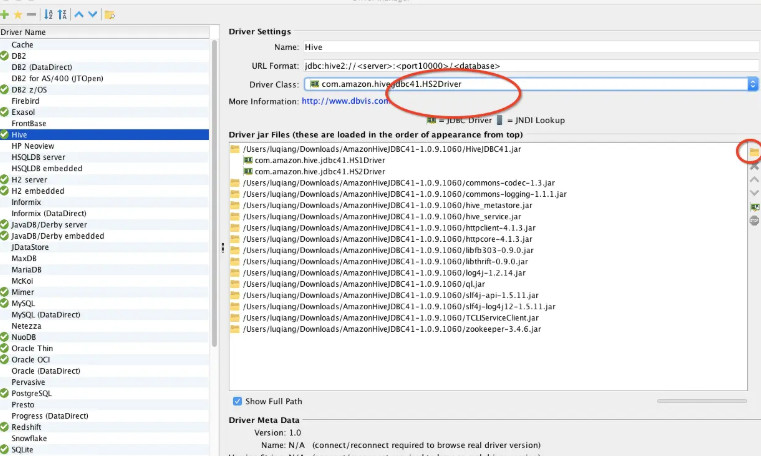
Task: Open the dbvis.com More Information link
Action: pos(345,101)
